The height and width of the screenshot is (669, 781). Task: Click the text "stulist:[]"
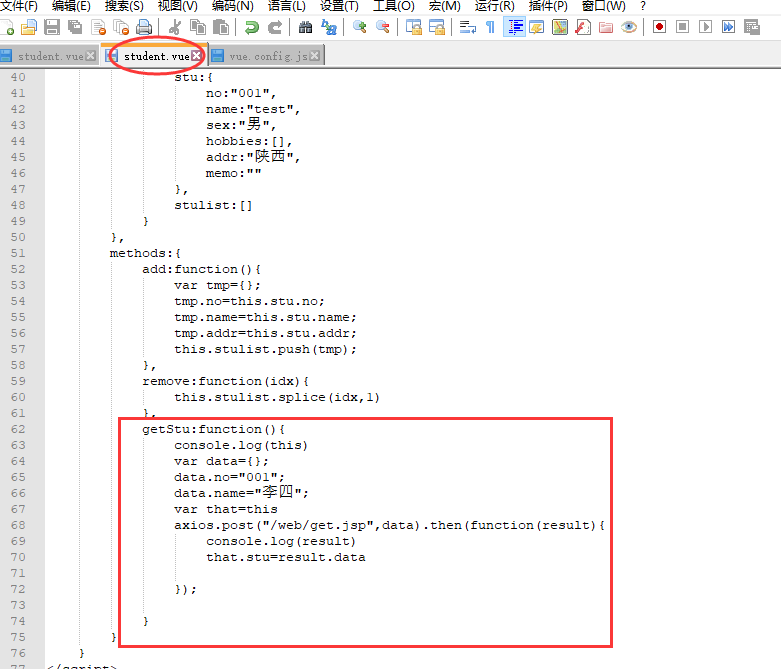tap(213, 205)
